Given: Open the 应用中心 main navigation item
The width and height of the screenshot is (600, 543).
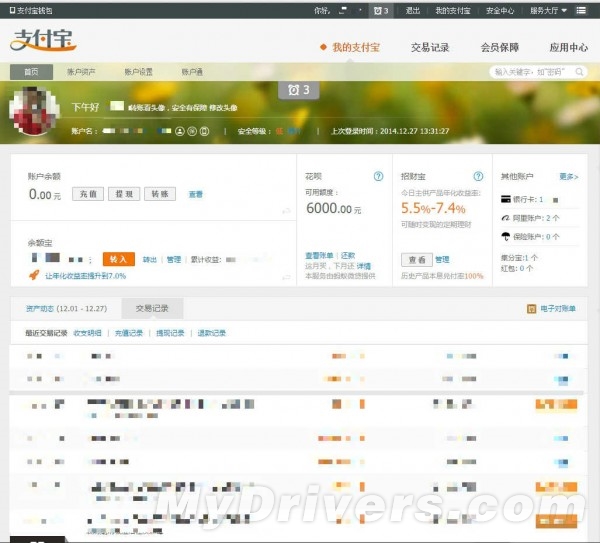Looking at the screenshot, I should point(569,47).
